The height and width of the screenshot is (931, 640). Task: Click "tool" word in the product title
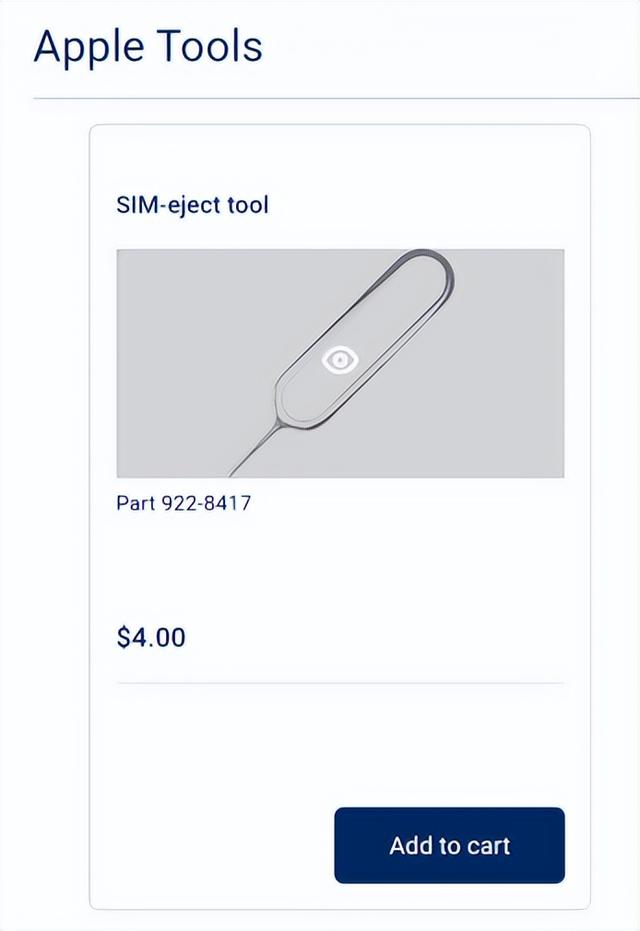coord(247,205)
